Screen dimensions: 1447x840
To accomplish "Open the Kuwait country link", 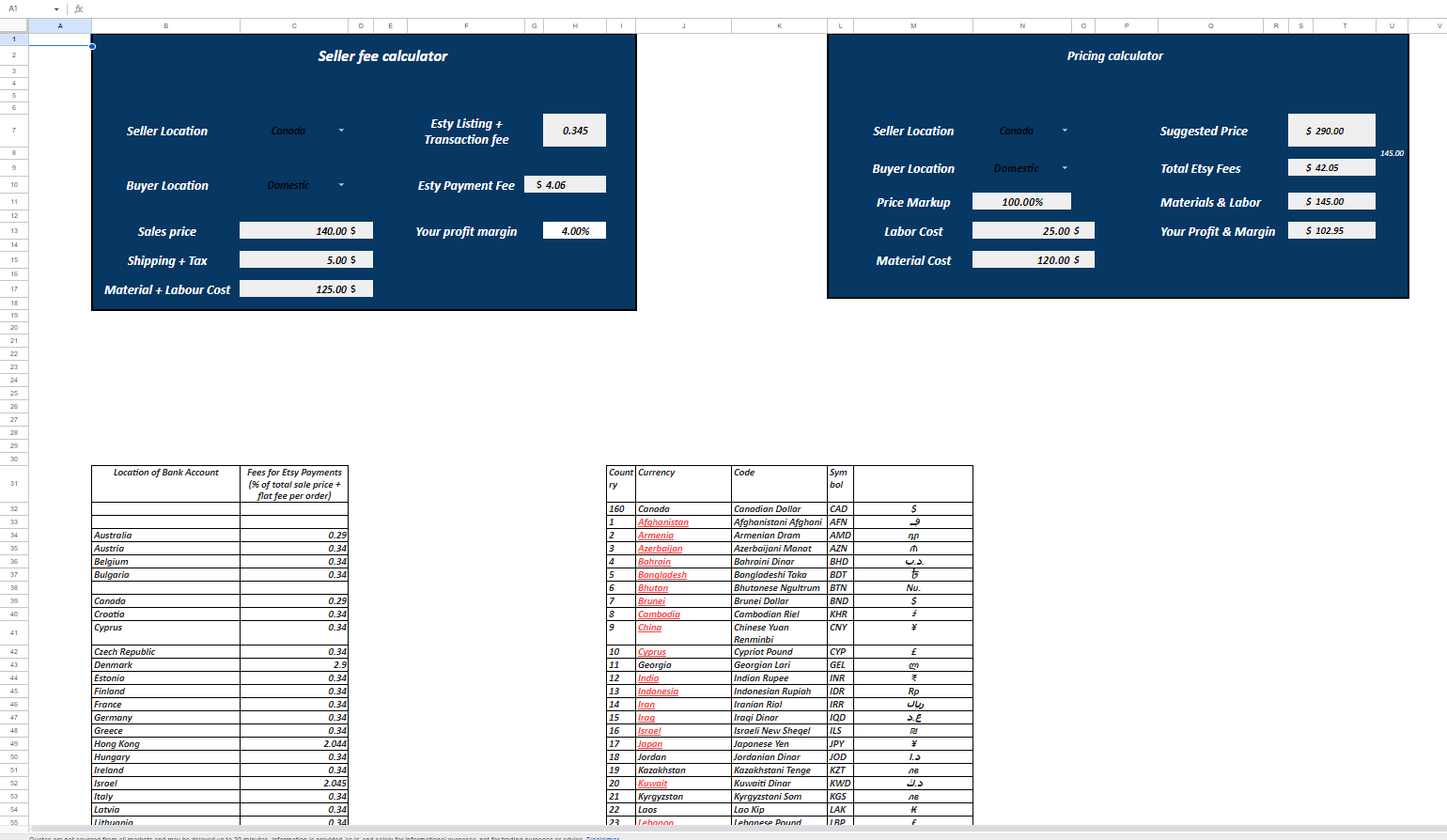I will coord(653,784).
